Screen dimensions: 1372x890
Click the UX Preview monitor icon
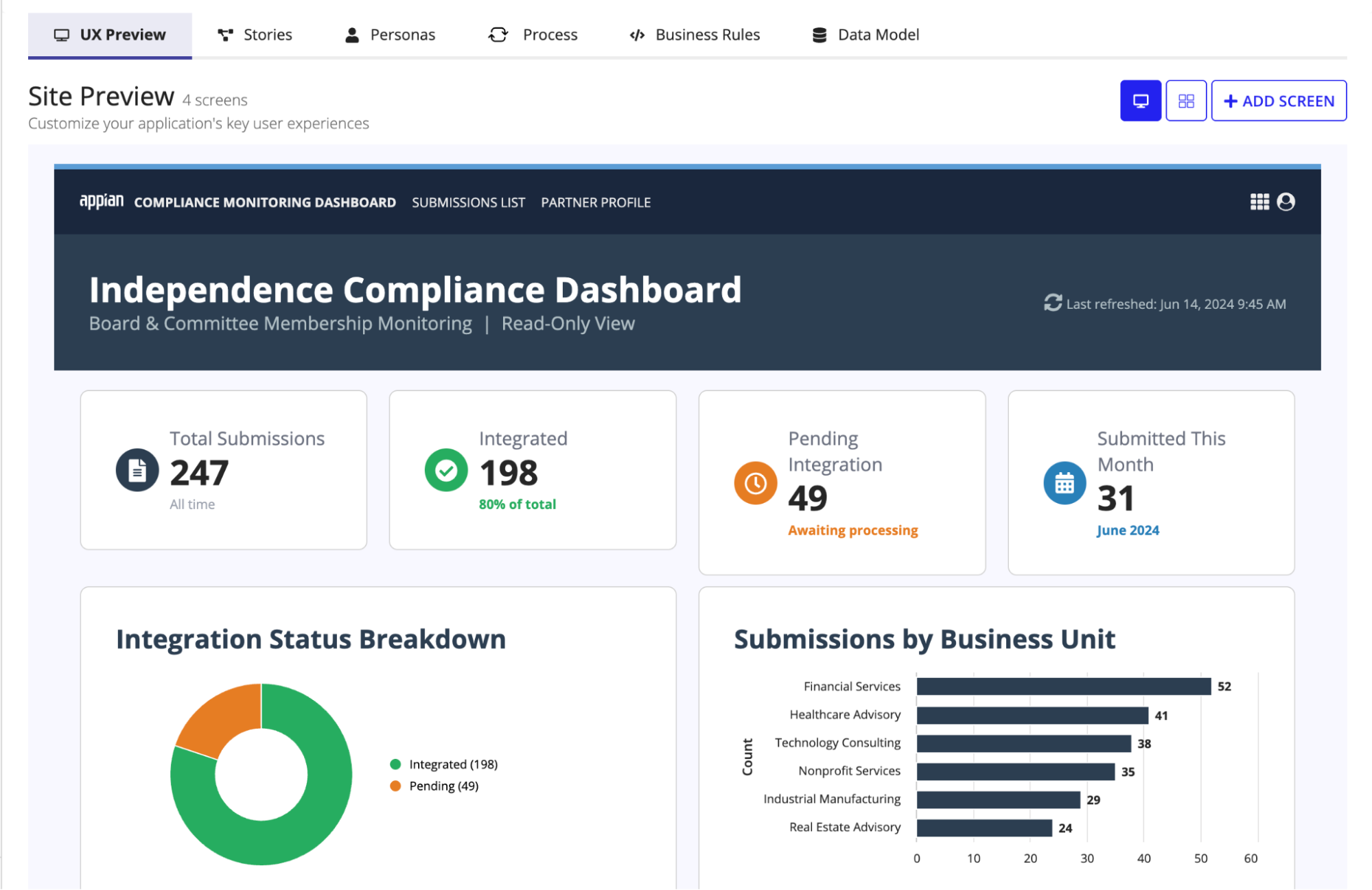click(x=62, y=35)
